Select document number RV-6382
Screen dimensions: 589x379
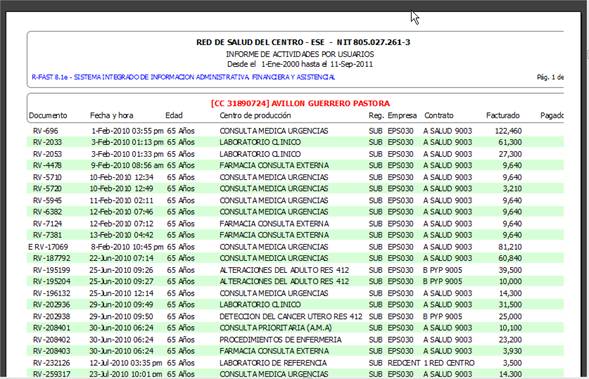(x=47, y=212)
